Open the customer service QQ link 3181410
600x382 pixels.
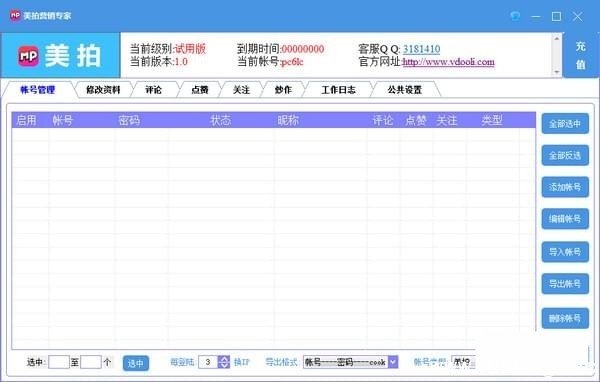(x=421, y=49)
